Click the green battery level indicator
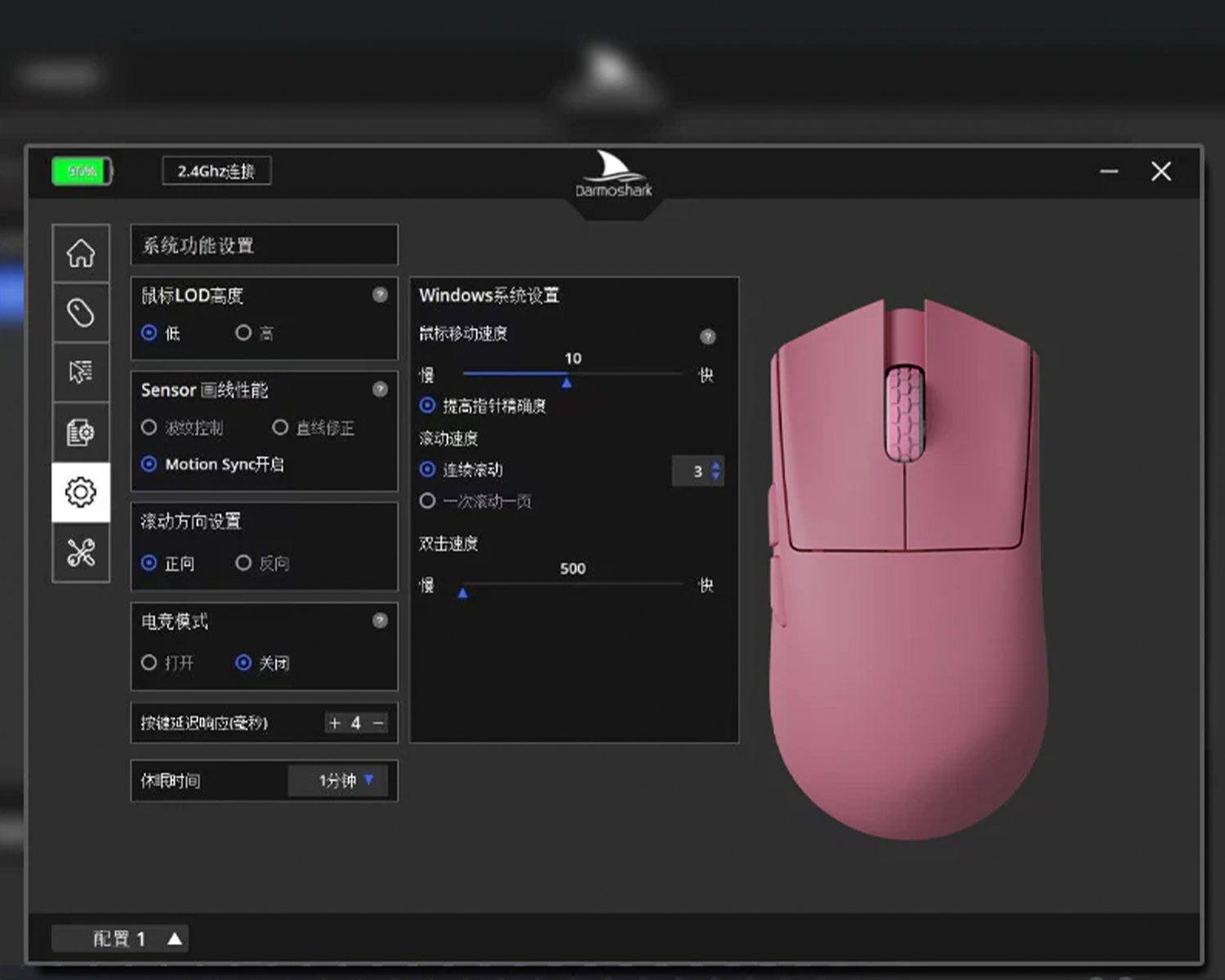Image resolution: width=1225 pixels, height=980 pixels. 82,171
